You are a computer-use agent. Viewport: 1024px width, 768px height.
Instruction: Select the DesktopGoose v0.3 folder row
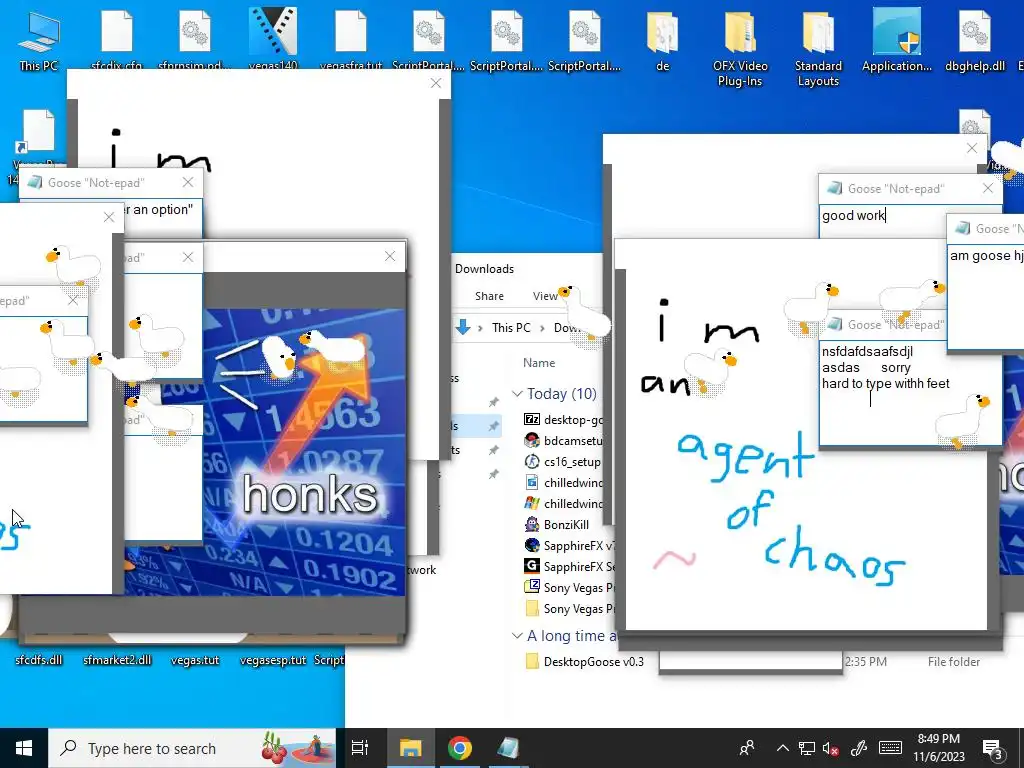(x=584, y=662)
